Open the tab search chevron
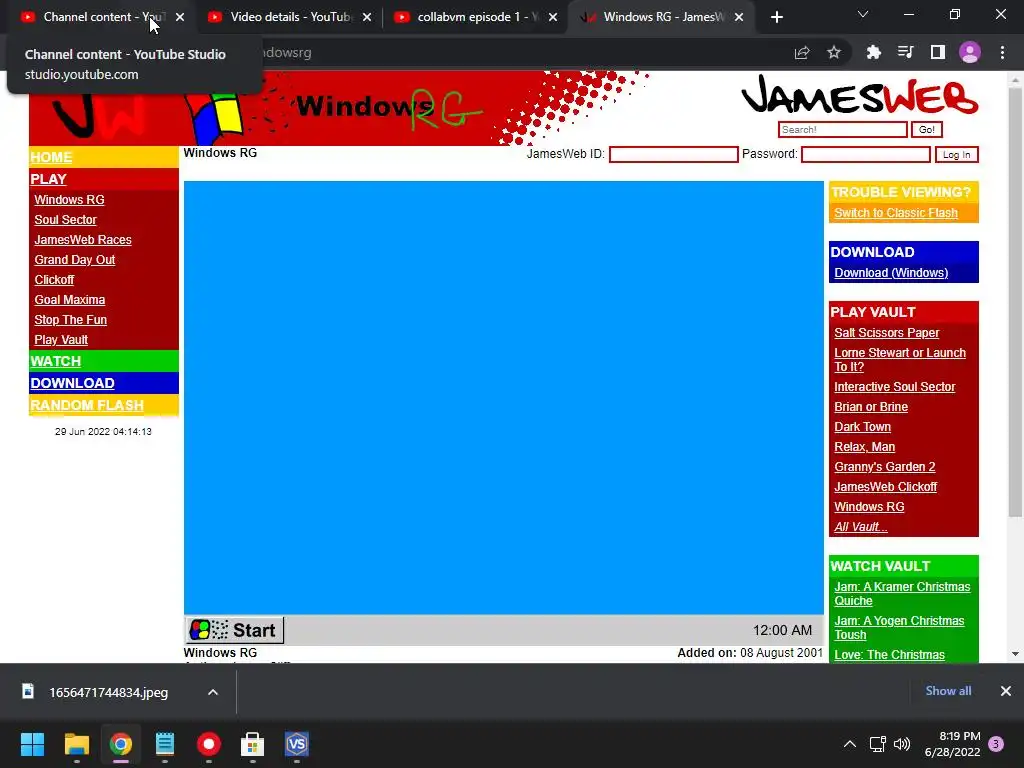This screenshot has height=768, width=1024. (x=863, y=14)
